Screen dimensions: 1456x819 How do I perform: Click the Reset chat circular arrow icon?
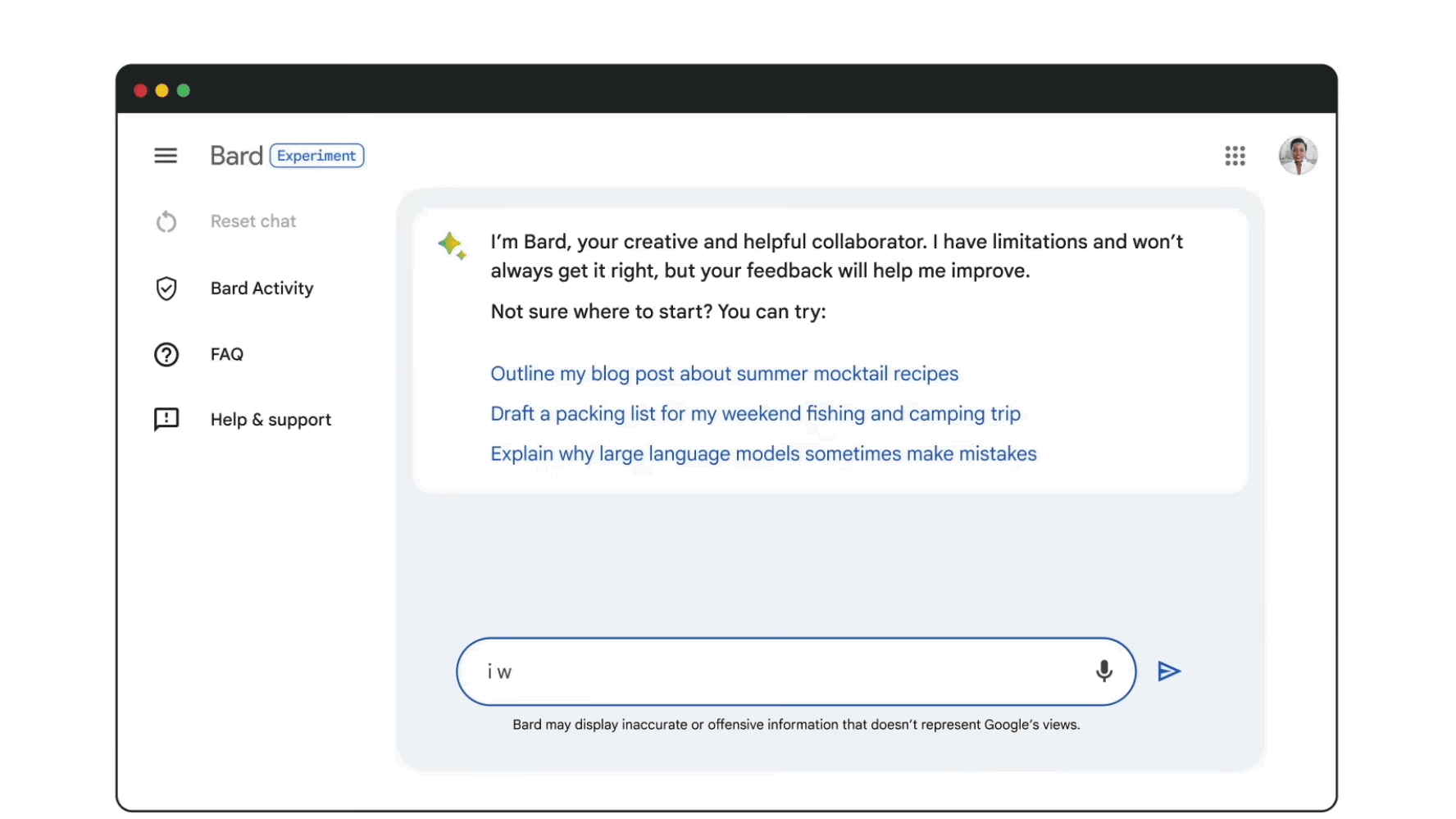166,221
